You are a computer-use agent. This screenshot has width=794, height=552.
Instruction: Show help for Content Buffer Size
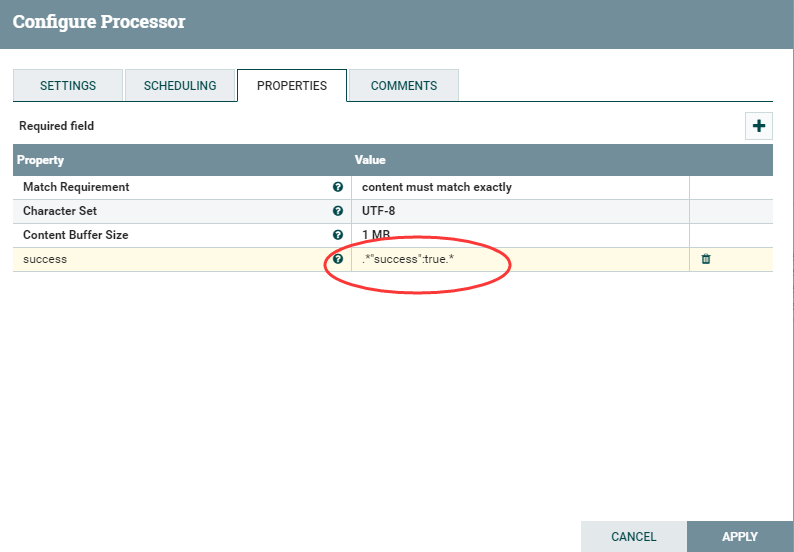point(338,234)
